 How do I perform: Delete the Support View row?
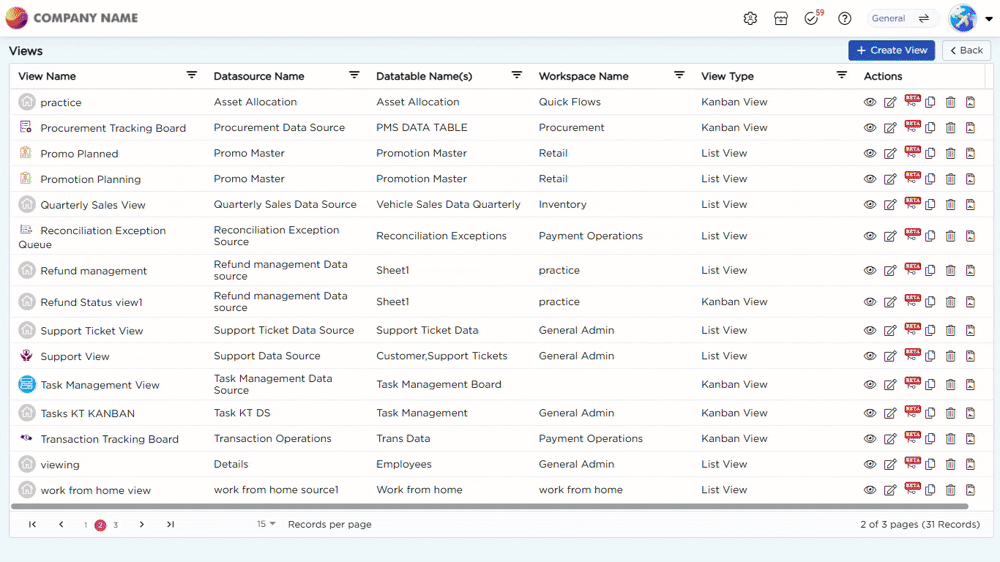coord(950,356)
